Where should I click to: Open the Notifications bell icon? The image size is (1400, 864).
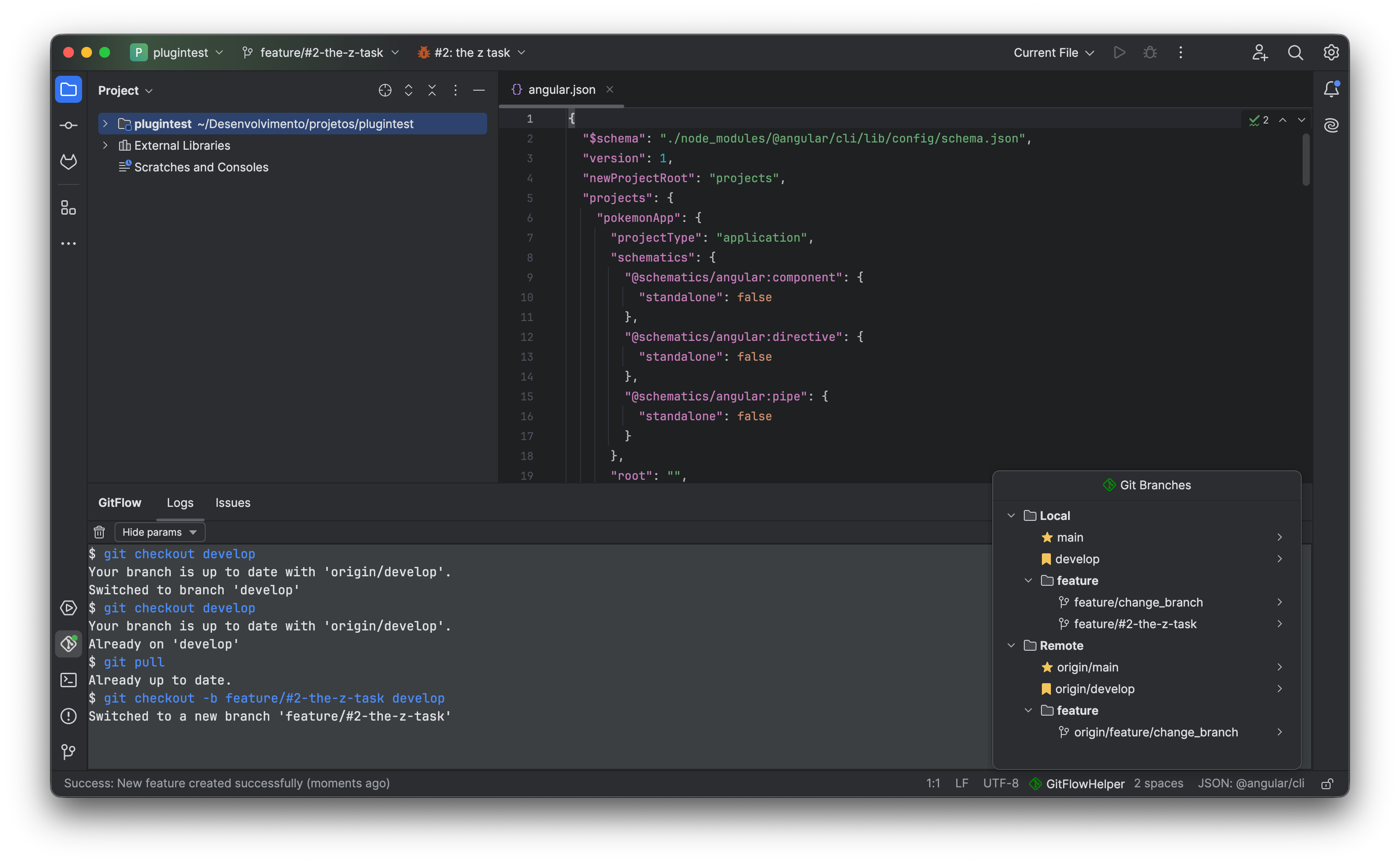click(x=1331, y=89)
